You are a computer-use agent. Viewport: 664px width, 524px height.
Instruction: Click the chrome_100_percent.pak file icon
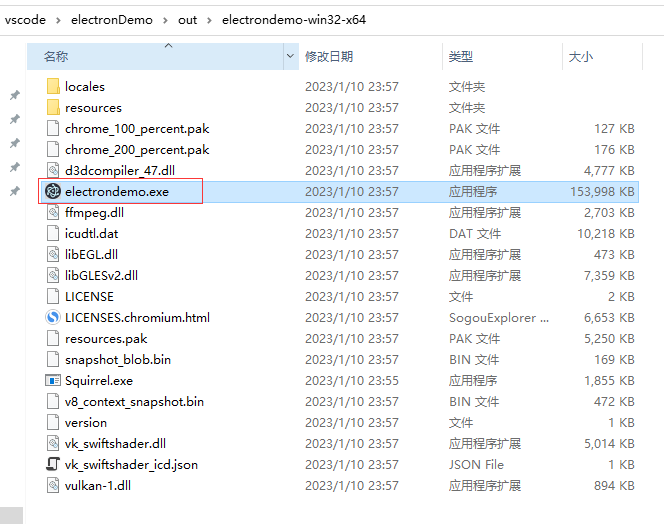click(x=54, y=129)
